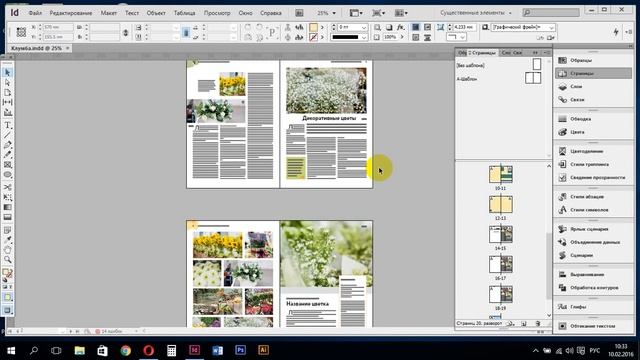Select the Scissors tool
Screen dimensions: 640x360
point(7,187)
